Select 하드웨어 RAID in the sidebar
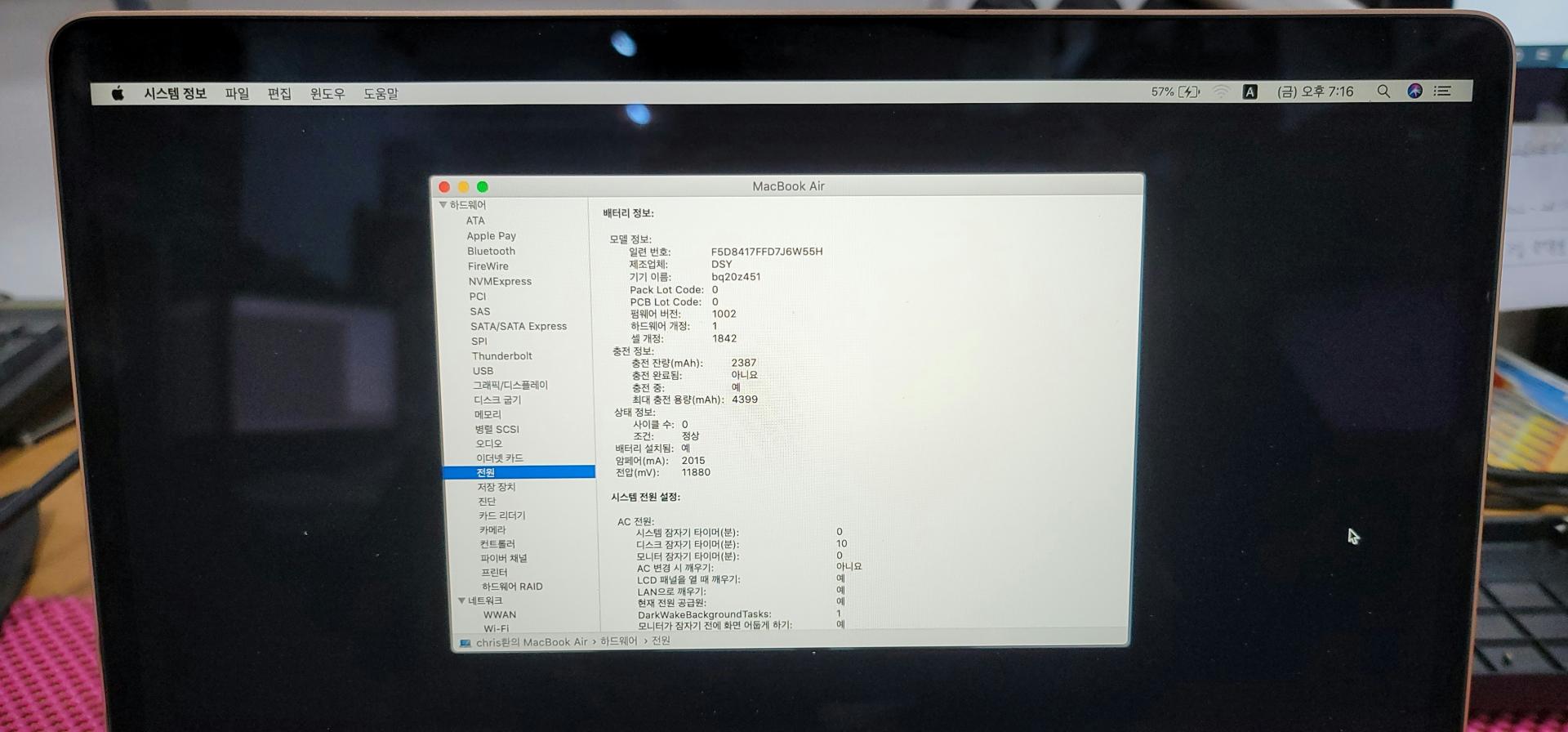 click(512, 587)
